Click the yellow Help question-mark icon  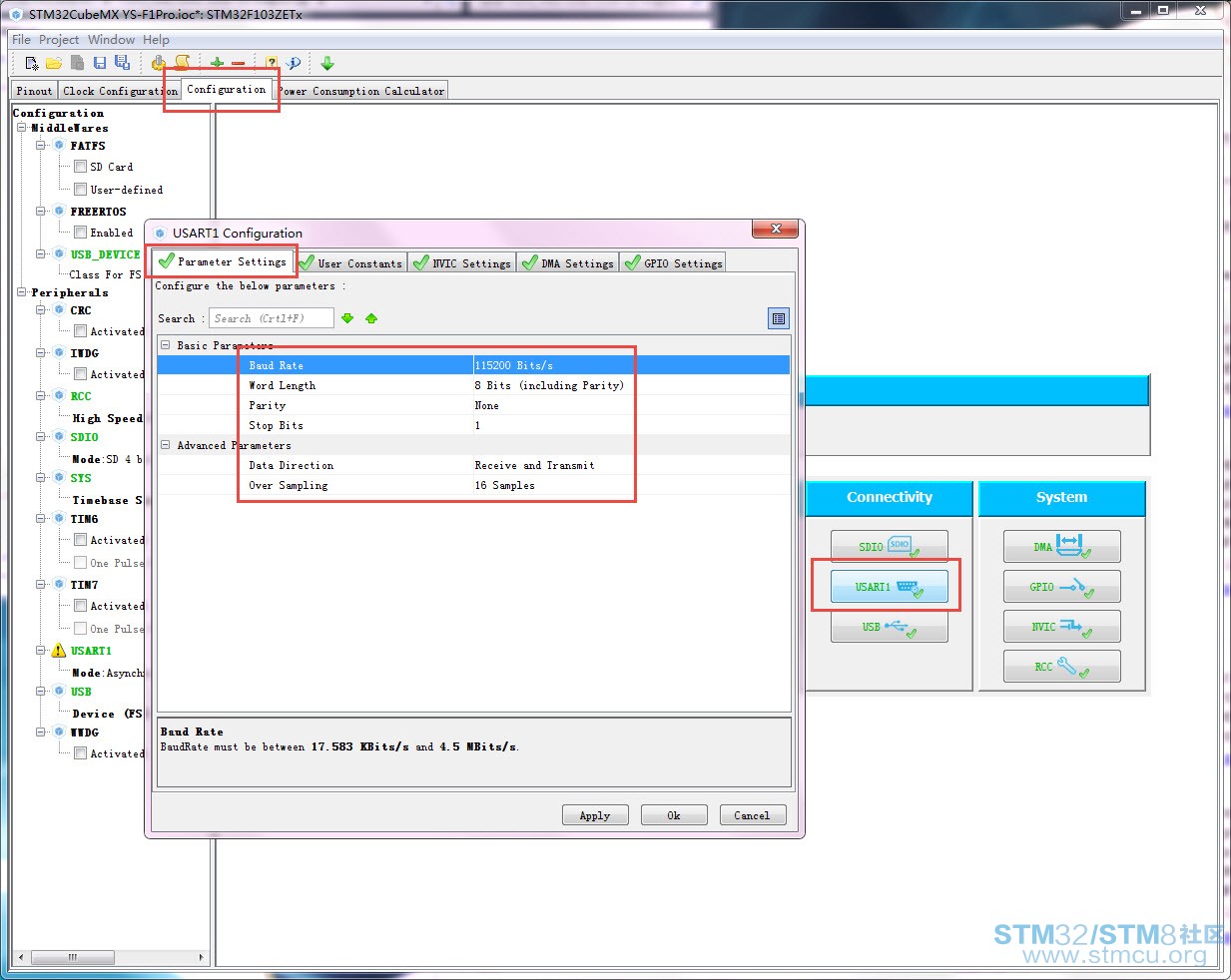[x=272, y=63]
